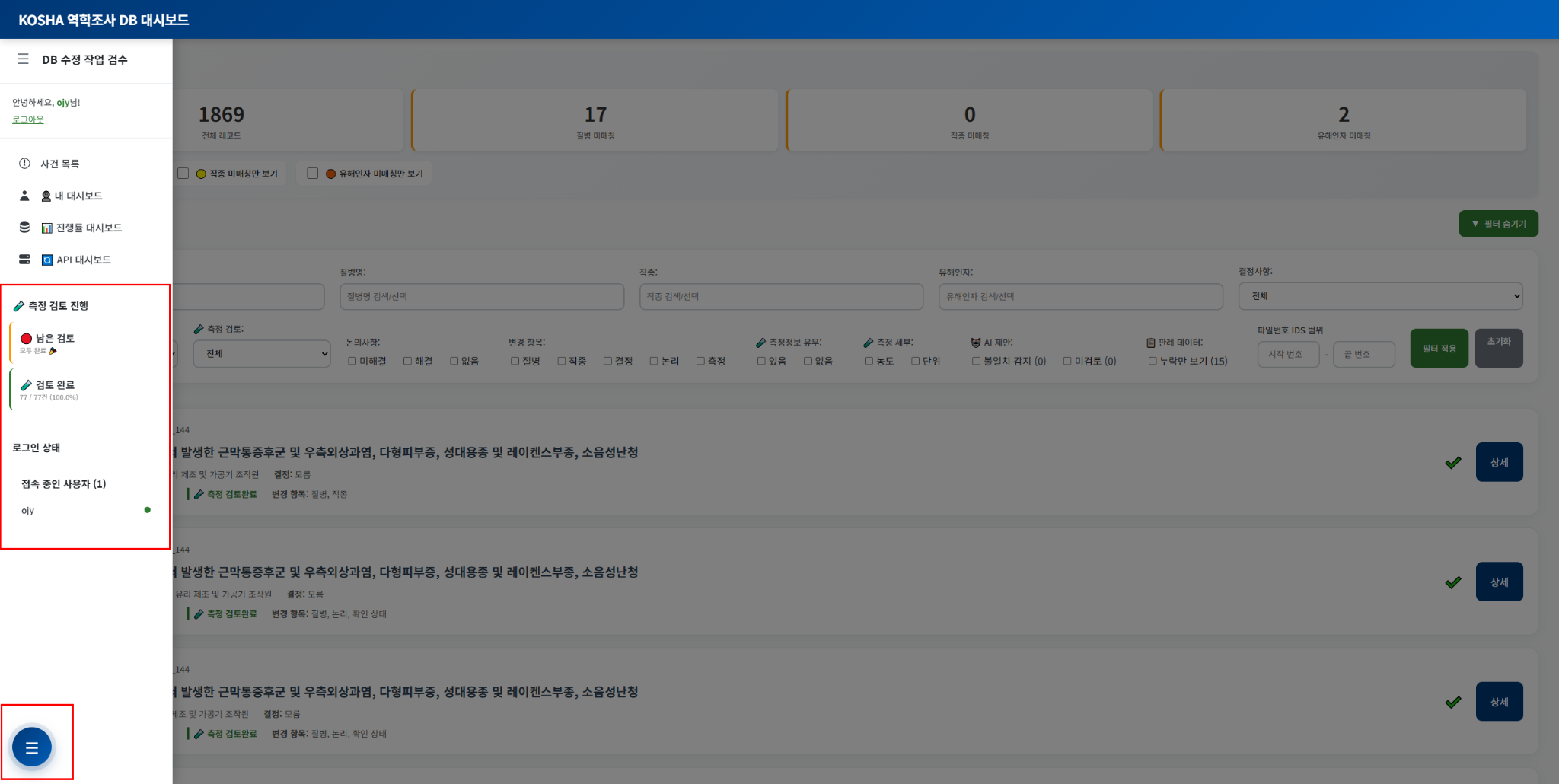The image size is (1559, 784).
Task: Click the server icon beside API 대시보드
Action: coord(24,260)
